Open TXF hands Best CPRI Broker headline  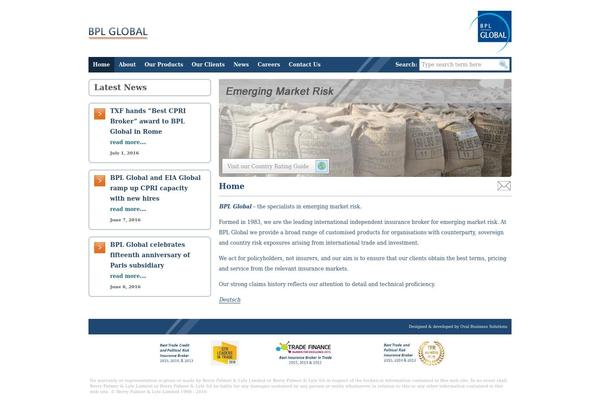tap(148, 121)
